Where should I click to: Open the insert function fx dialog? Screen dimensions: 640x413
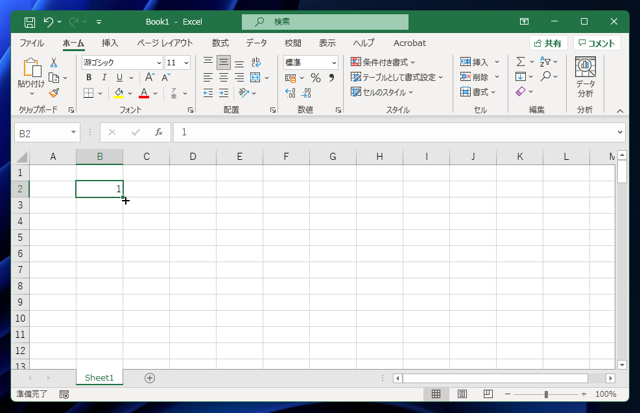click(158, 132)
